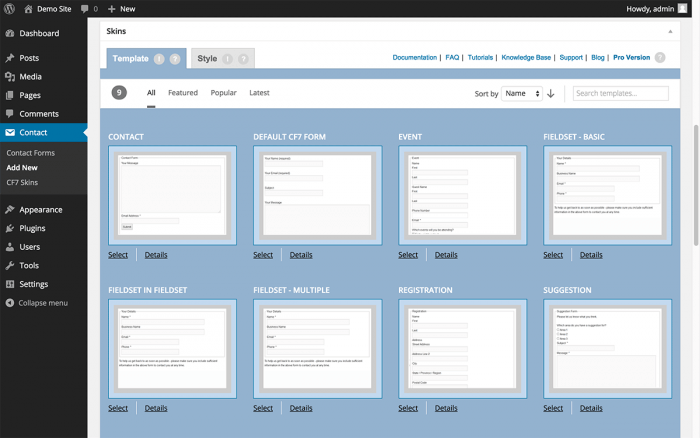
Task: Switch to the Style tab
Action: [x=223, y=58]
